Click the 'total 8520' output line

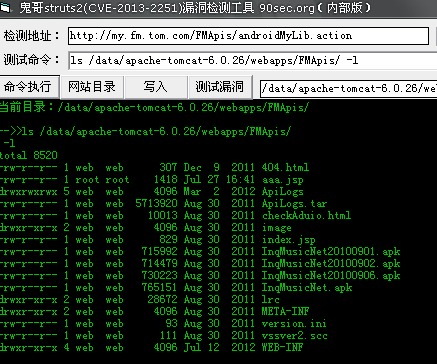point(29,155)
